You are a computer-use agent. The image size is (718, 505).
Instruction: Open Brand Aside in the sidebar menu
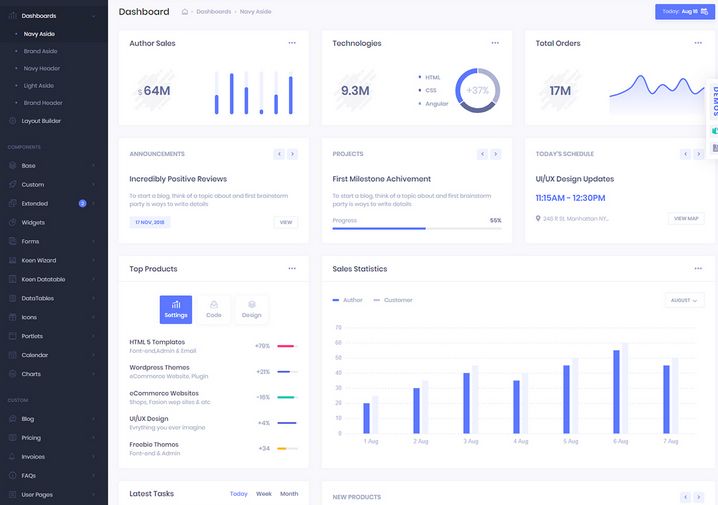[x=41, y=51]
